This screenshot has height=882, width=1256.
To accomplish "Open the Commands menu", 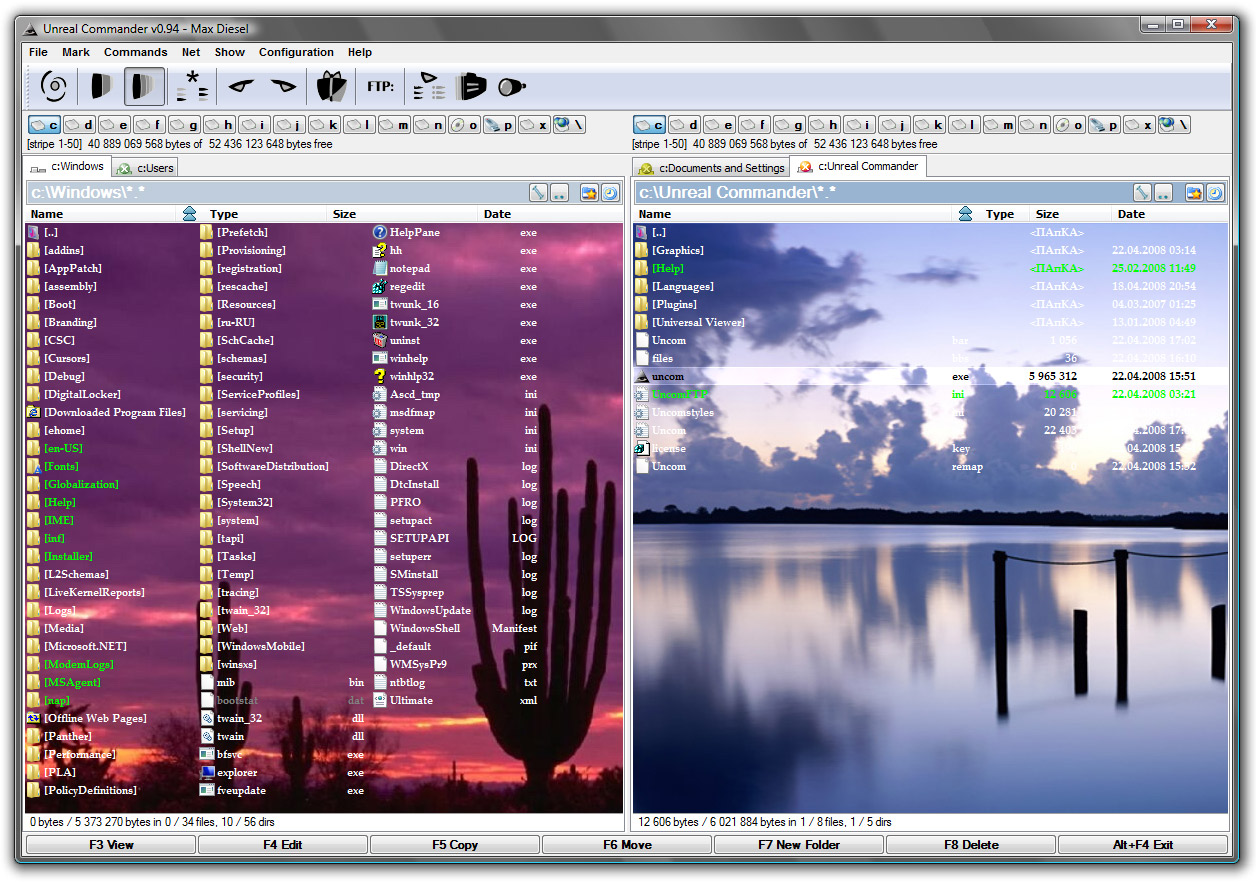I will pos(135,52).
